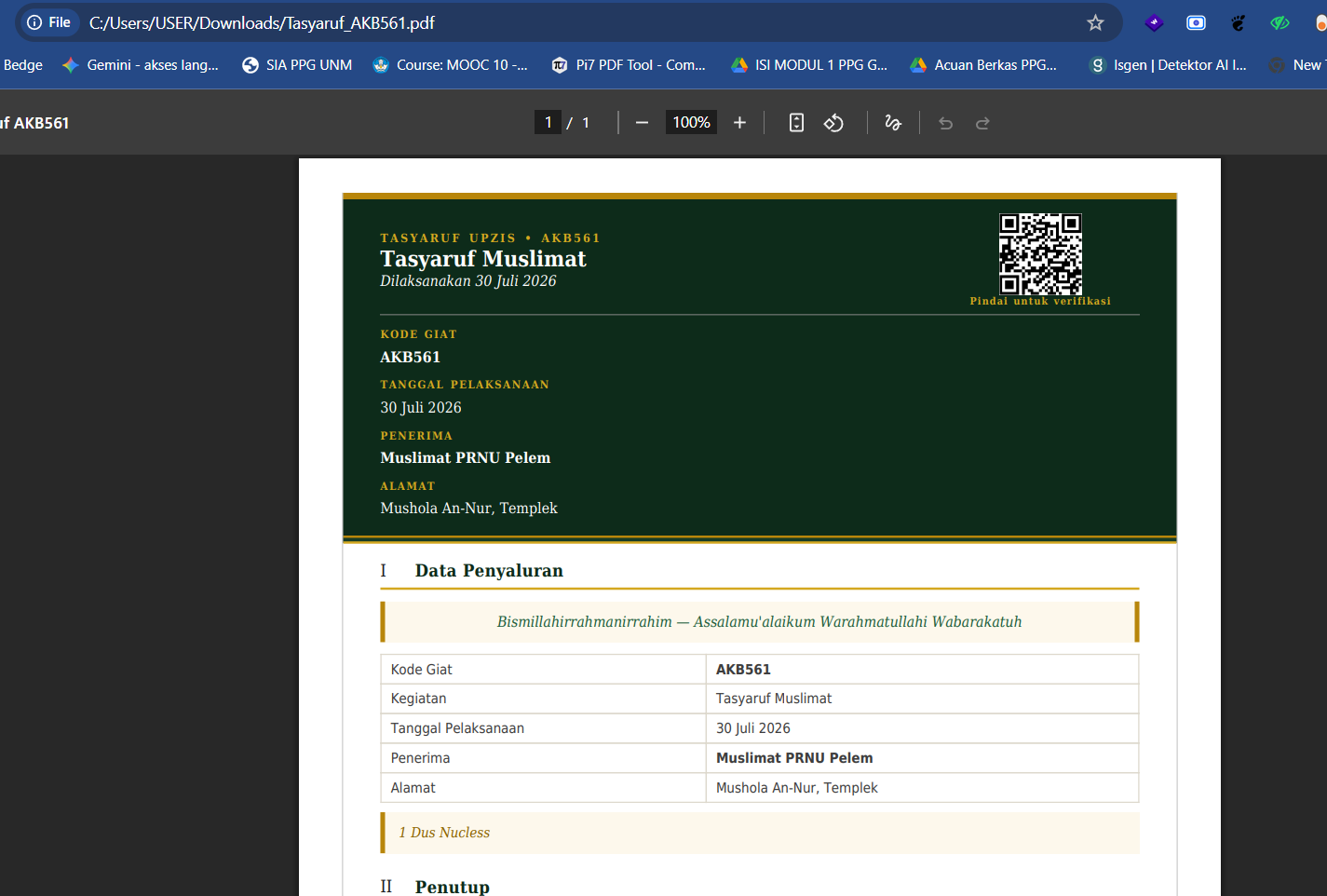Zoom in the PDF with plus button
The height and width of the screenshot is (896, 1327).
(x=739, y=123)
